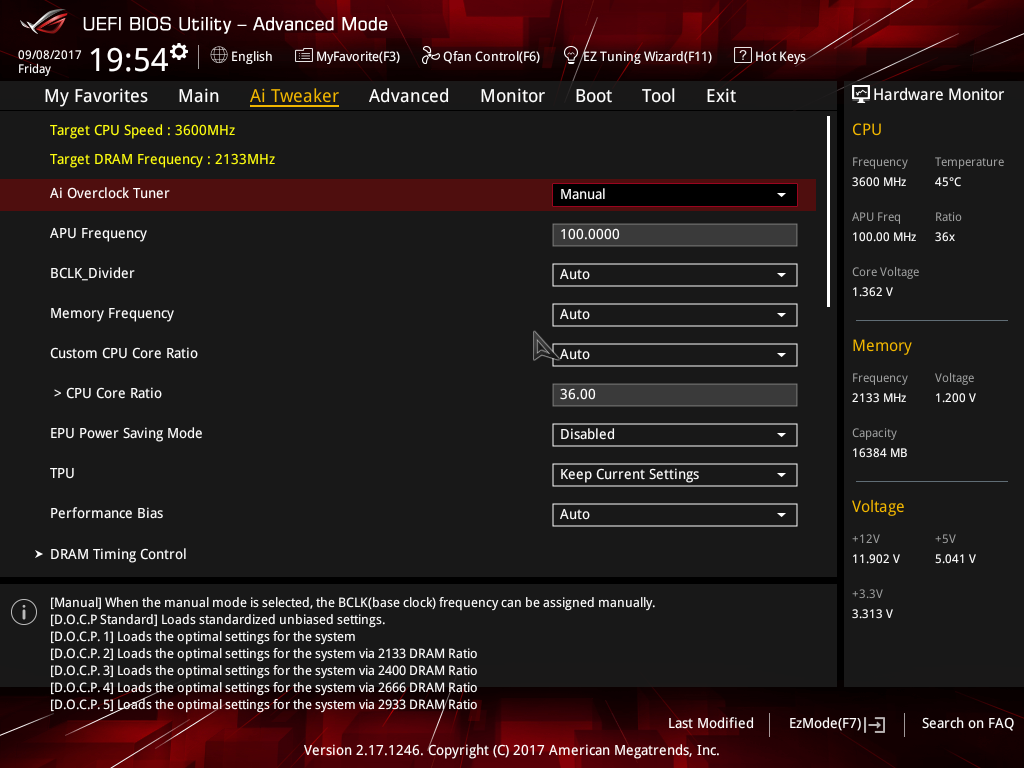Image resolution: width=1024 pixels, height=768 pixels.
Task: Switch to EzMode(F7)
Action: [x=837, y=724]
